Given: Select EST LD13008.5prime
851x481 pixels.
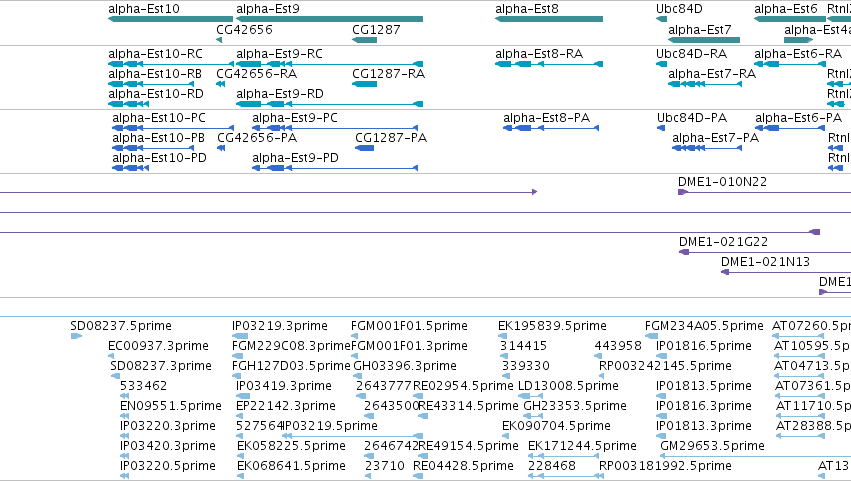Looking at the screenshot, I should point(530,396).
